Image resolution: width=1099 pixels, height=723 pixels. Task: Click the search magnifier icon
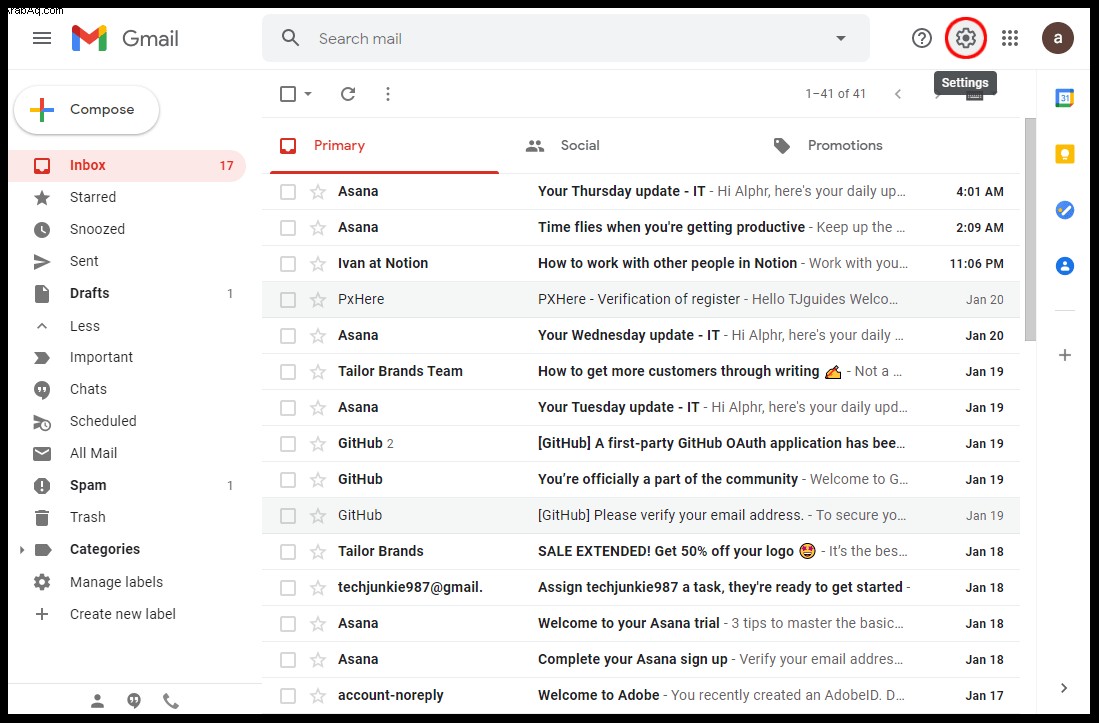(x=290, y=38)
